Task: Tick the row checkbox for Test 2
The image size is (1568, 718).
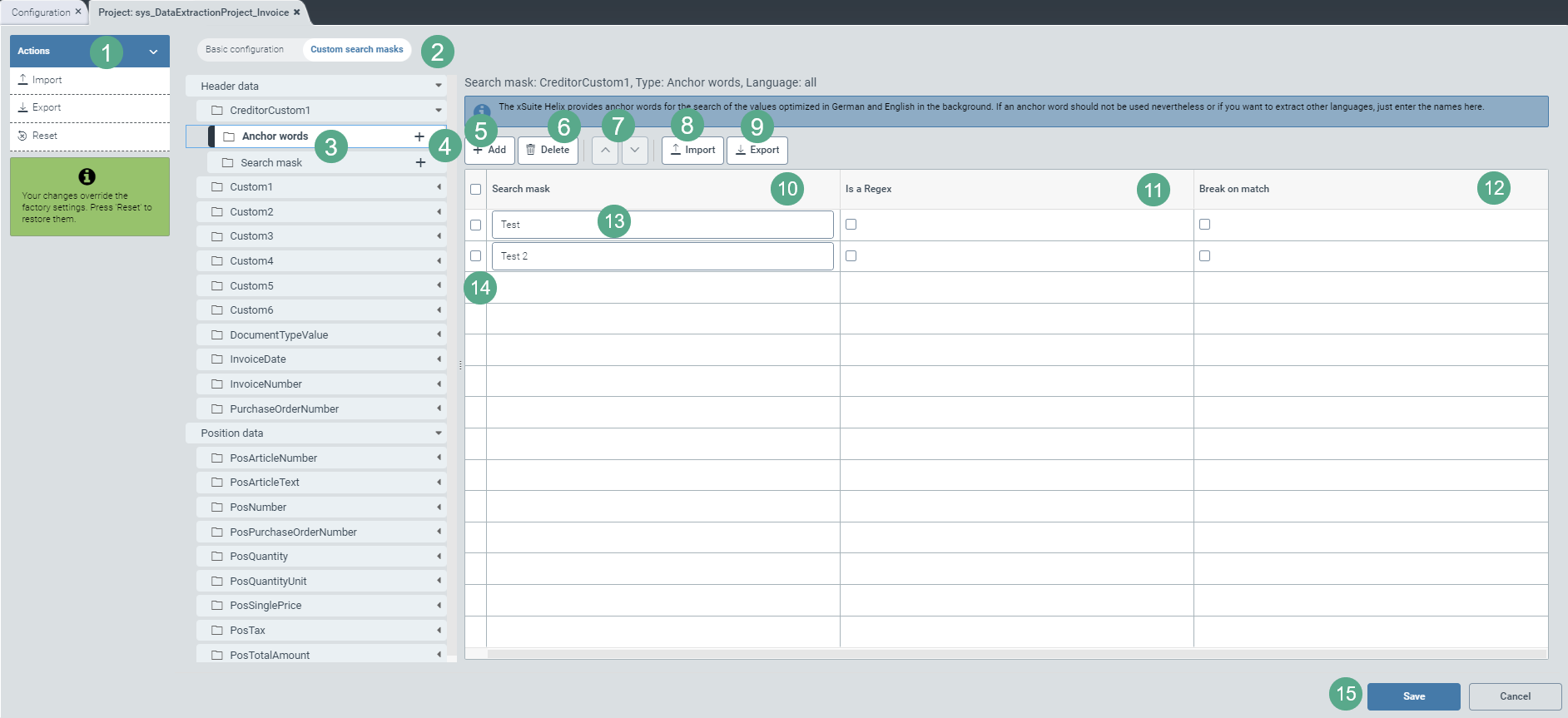Action: [x=475, y=256]
